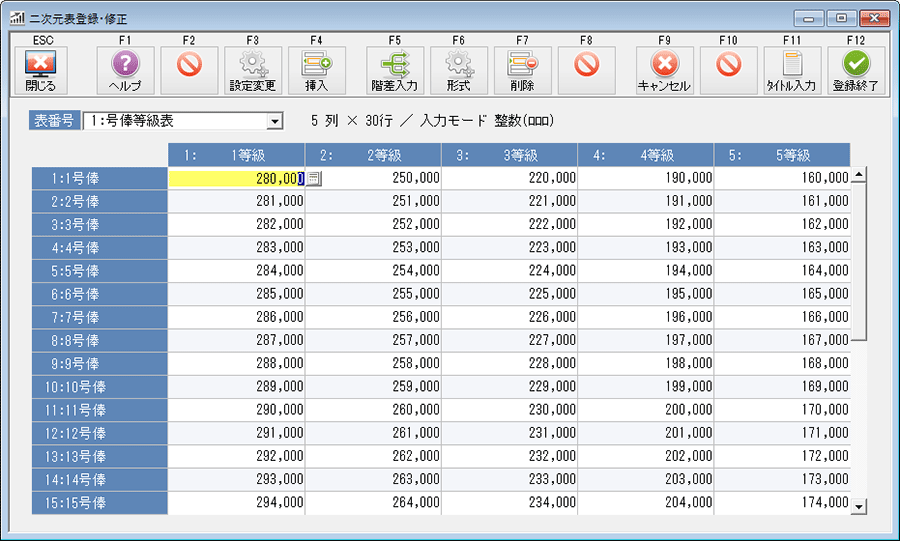Click cell 261,000 in 12号俸 row
The image size is (900, 541).
(373, 433)
